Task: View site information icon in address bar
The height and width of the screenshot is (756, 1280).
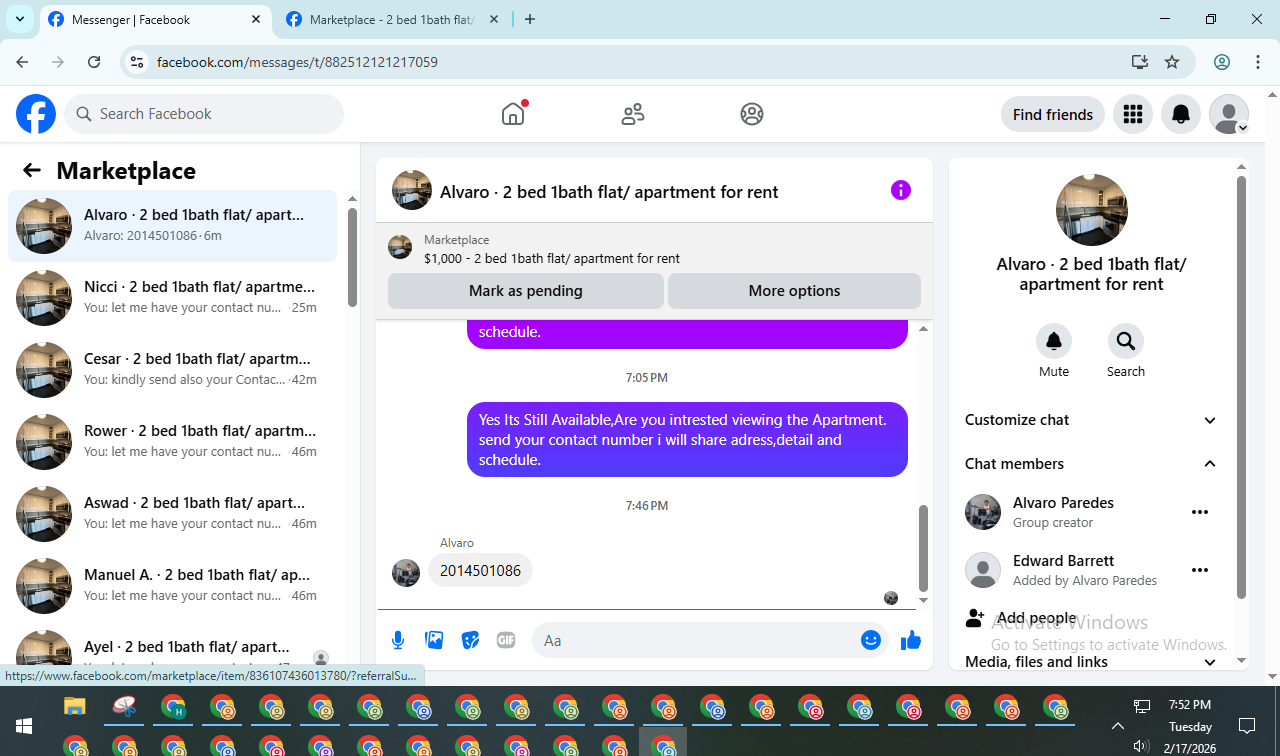Action: click(138, 62)
